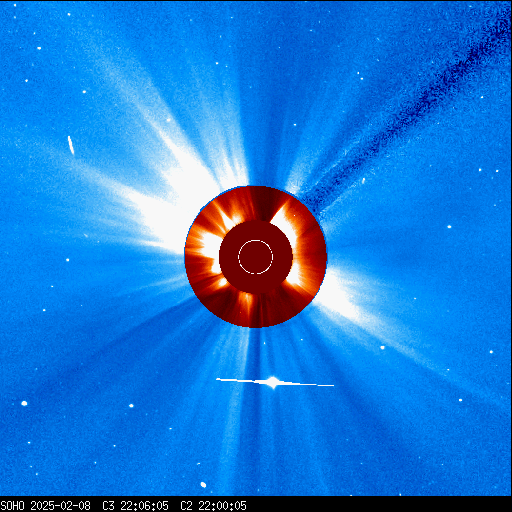This screenshot has height=512, width=512.
Task: Click the dark wedge at top of C2 ring
Action: (263, 203)
